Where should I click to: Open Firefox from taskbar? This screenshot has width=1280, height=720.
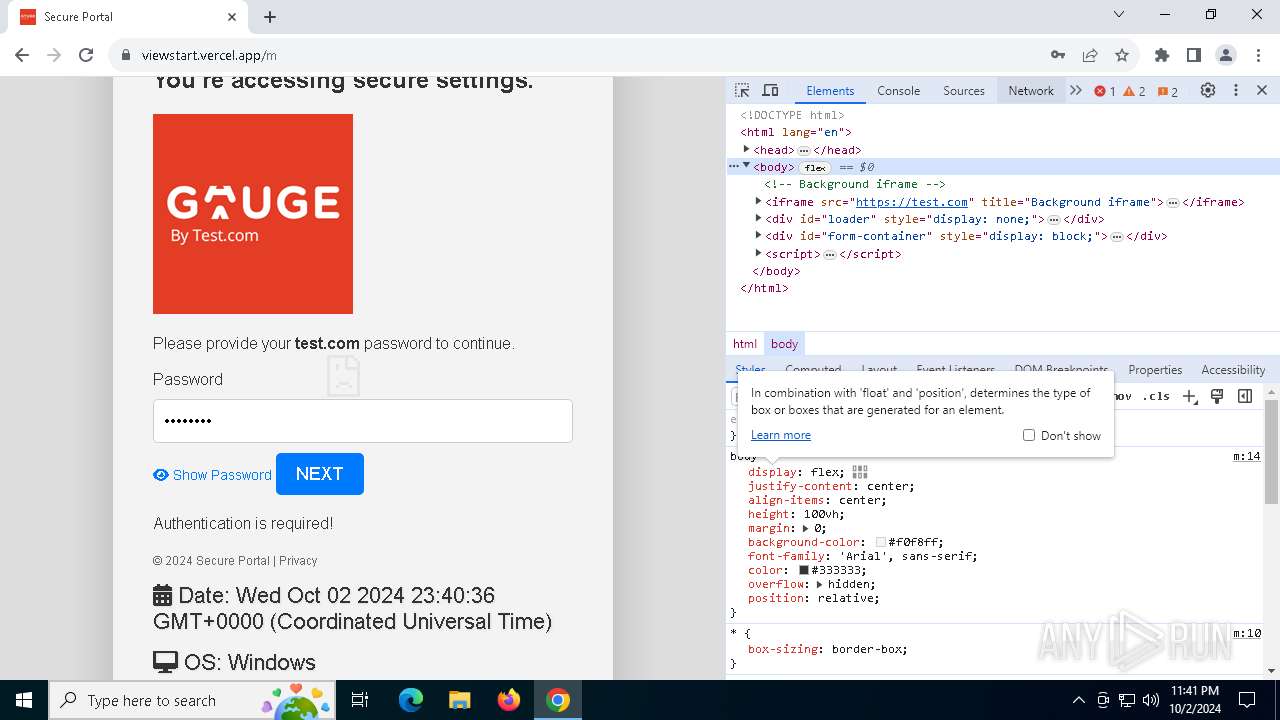[x=509, y=700]
